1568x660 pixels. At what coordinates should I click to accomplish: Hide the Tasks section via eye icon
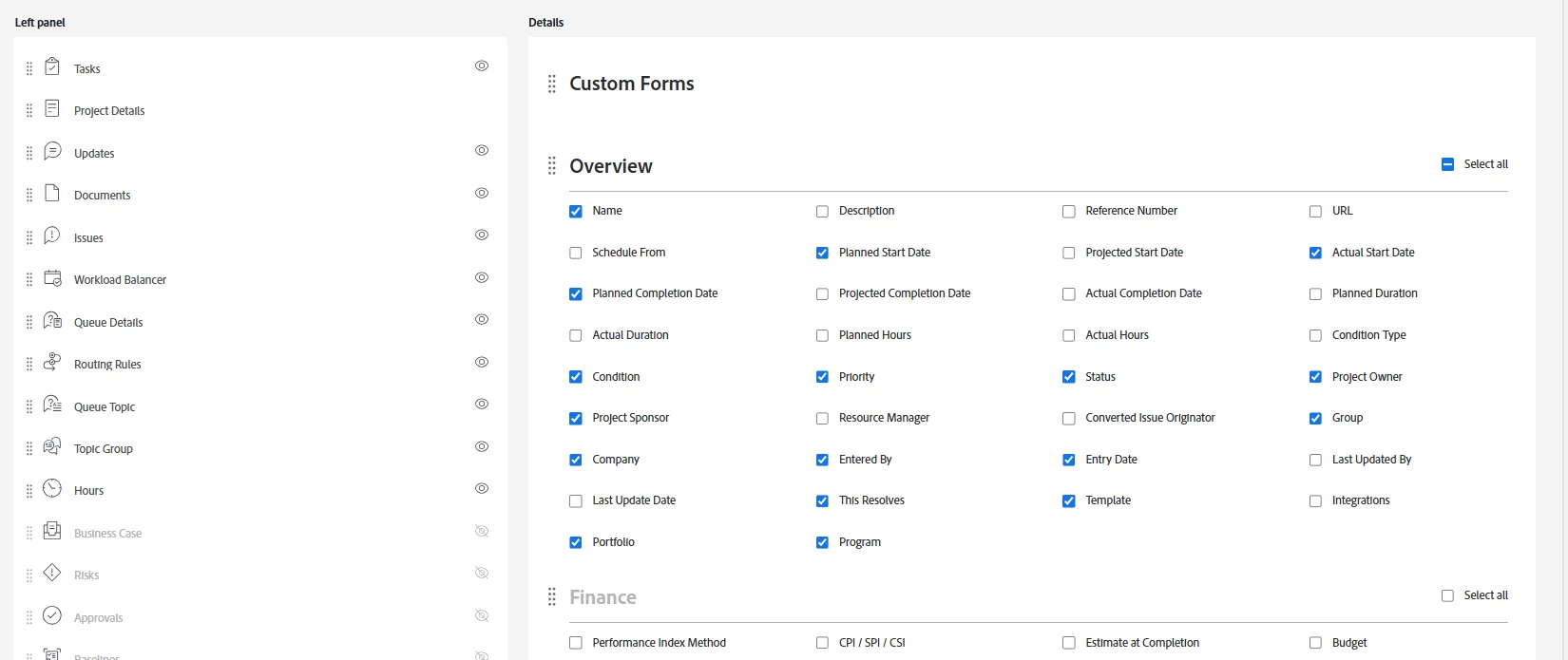coord(482,66)
